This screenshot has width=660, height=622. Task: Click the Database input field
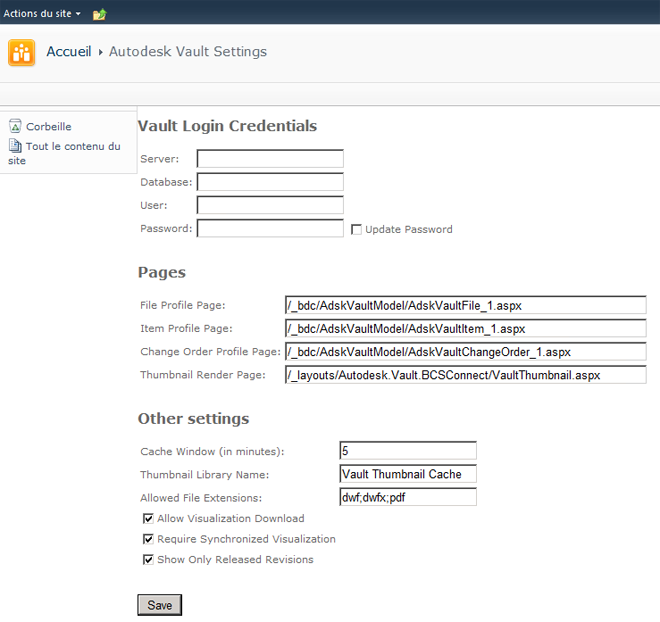pyautogui.click(x=270, y=182)
